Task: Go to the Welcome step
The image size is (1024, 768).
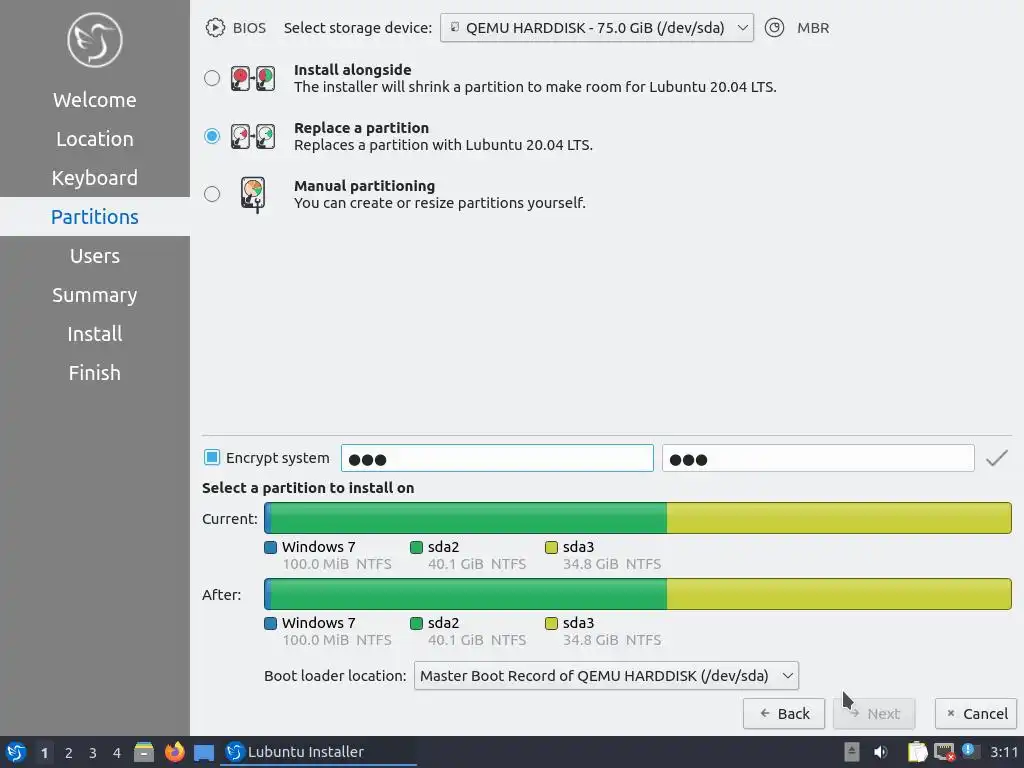Action: pos(95,100)
